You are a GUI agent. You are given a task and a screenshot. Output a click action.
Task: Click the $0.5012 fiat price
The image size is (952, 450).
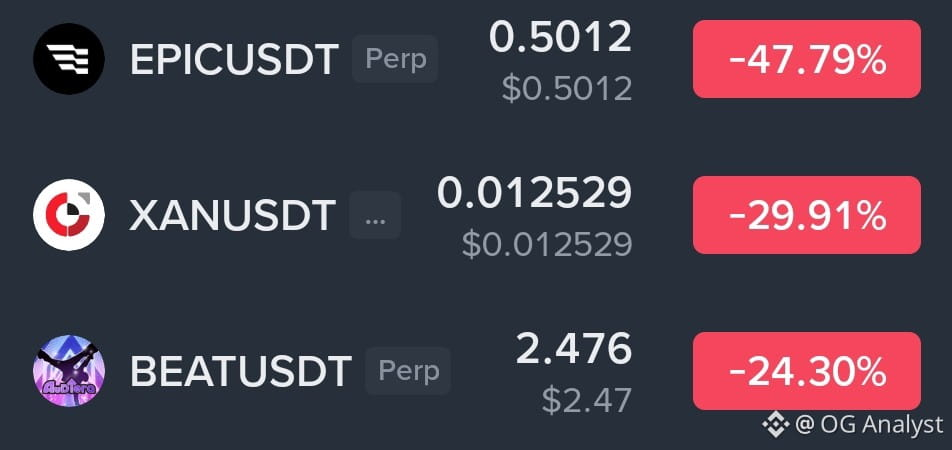coord(567,89)
